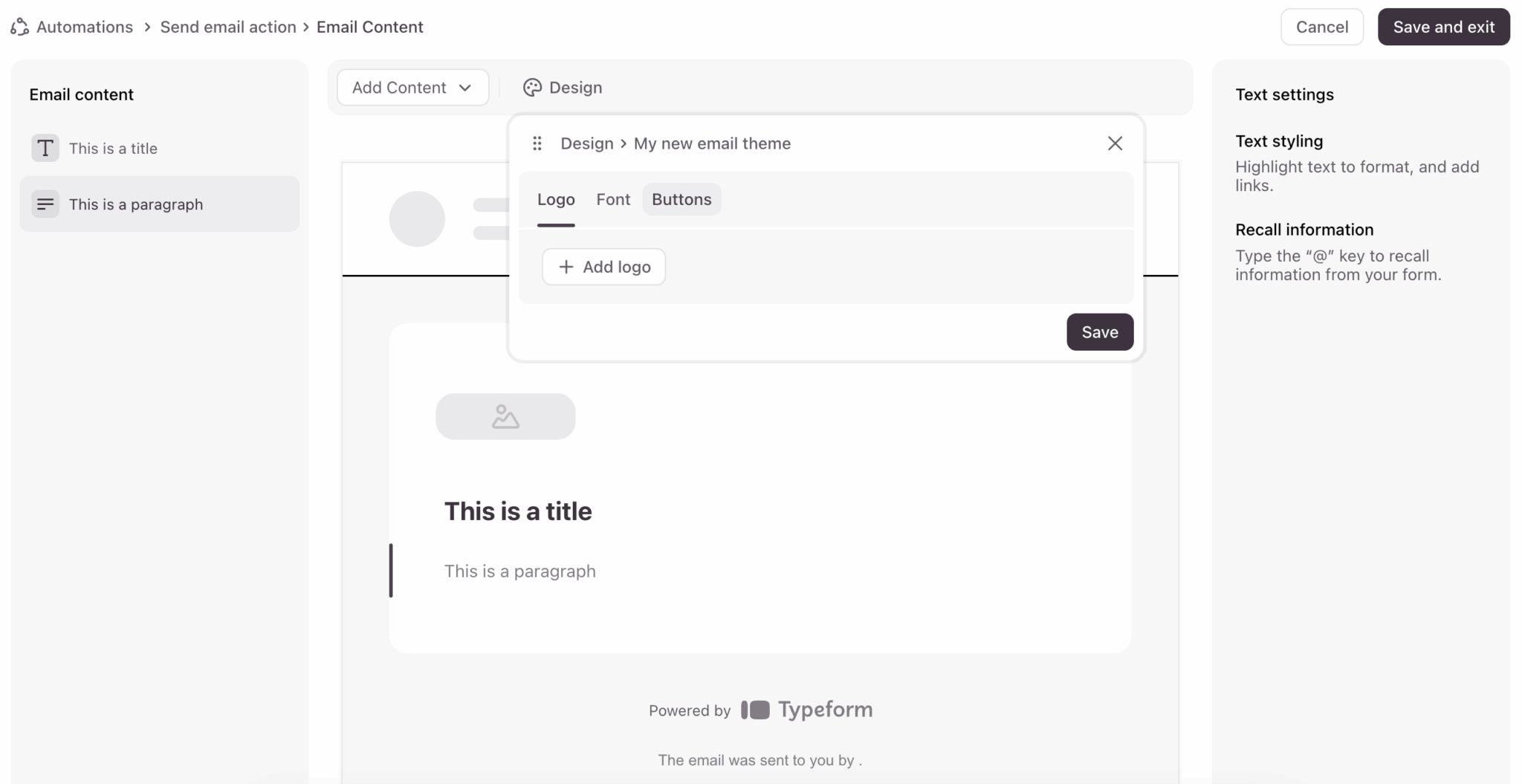The image size is (1522, 784).
Task: Cancel the email content editing
Action: [1321, 27]
